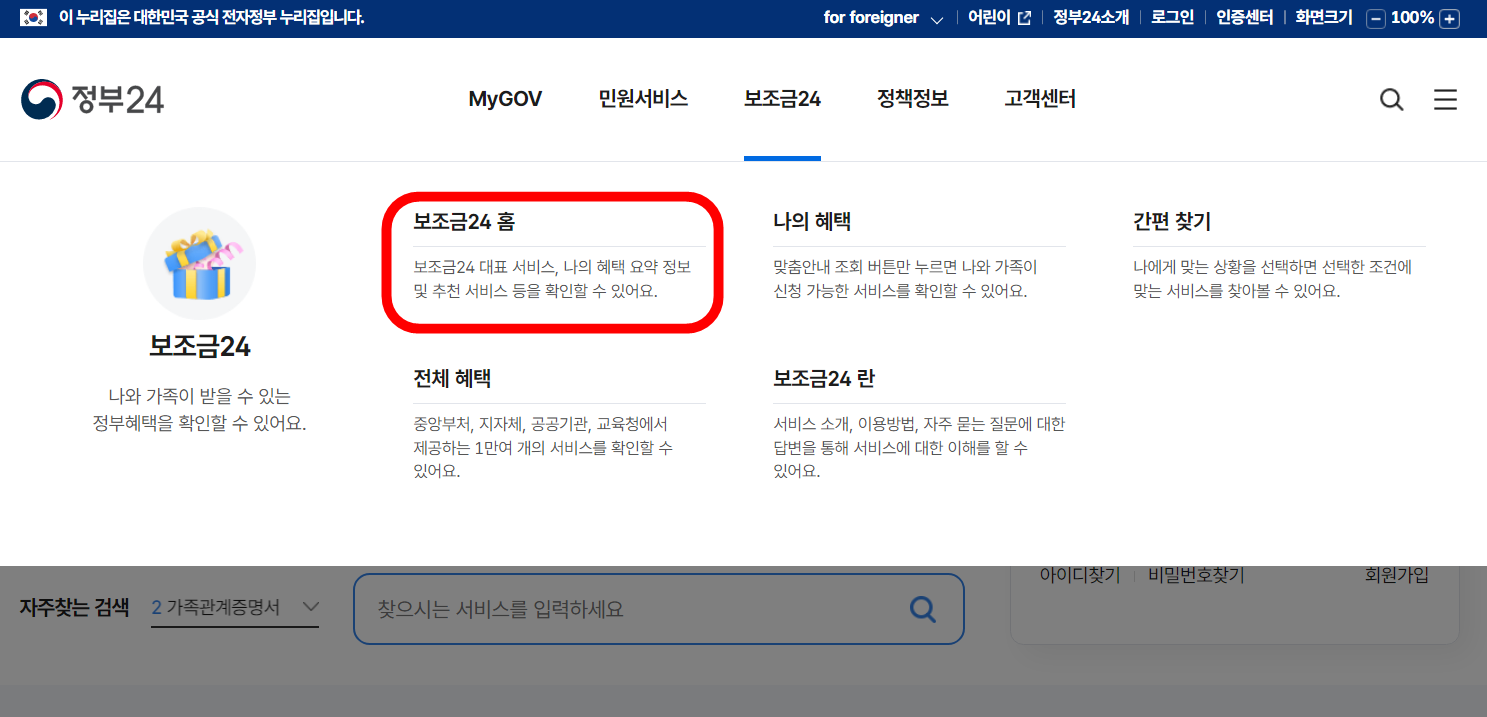Screen dimensions: 1487x717
Task: Click the 보조금24 gift box illustration
Action: pos(200,263)
